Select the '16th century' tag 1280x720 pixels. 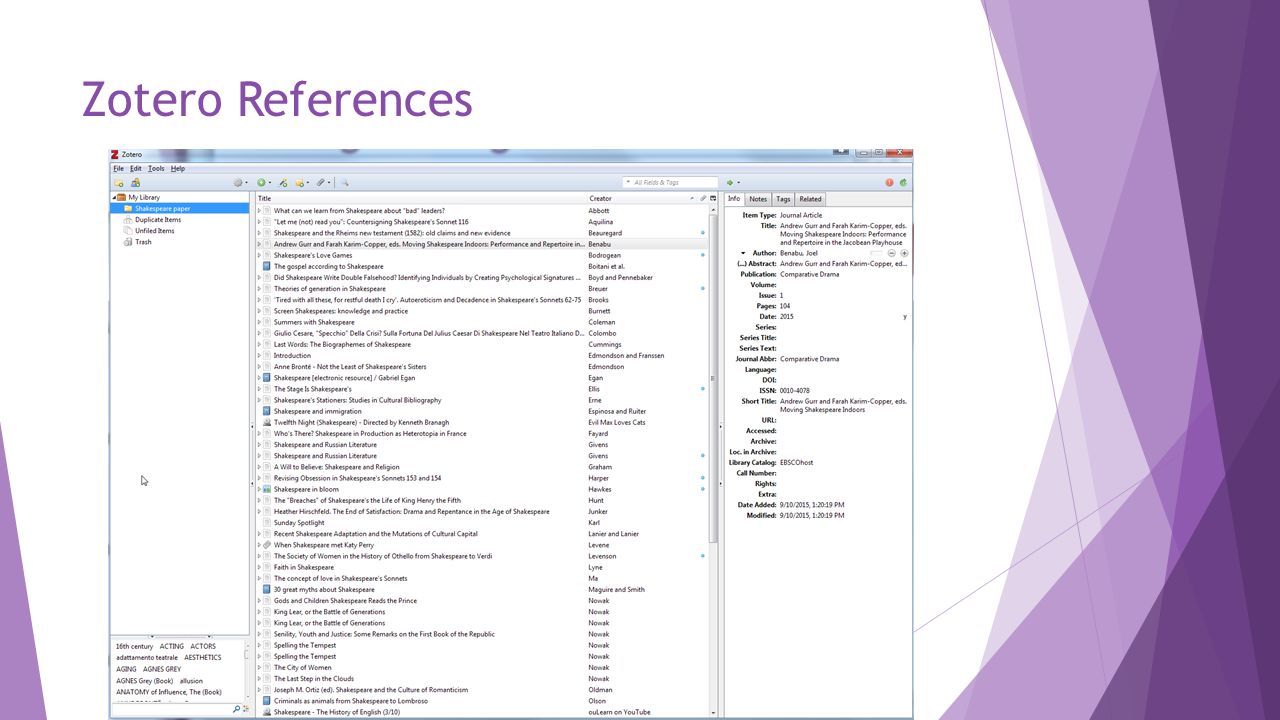click(134, 647)
